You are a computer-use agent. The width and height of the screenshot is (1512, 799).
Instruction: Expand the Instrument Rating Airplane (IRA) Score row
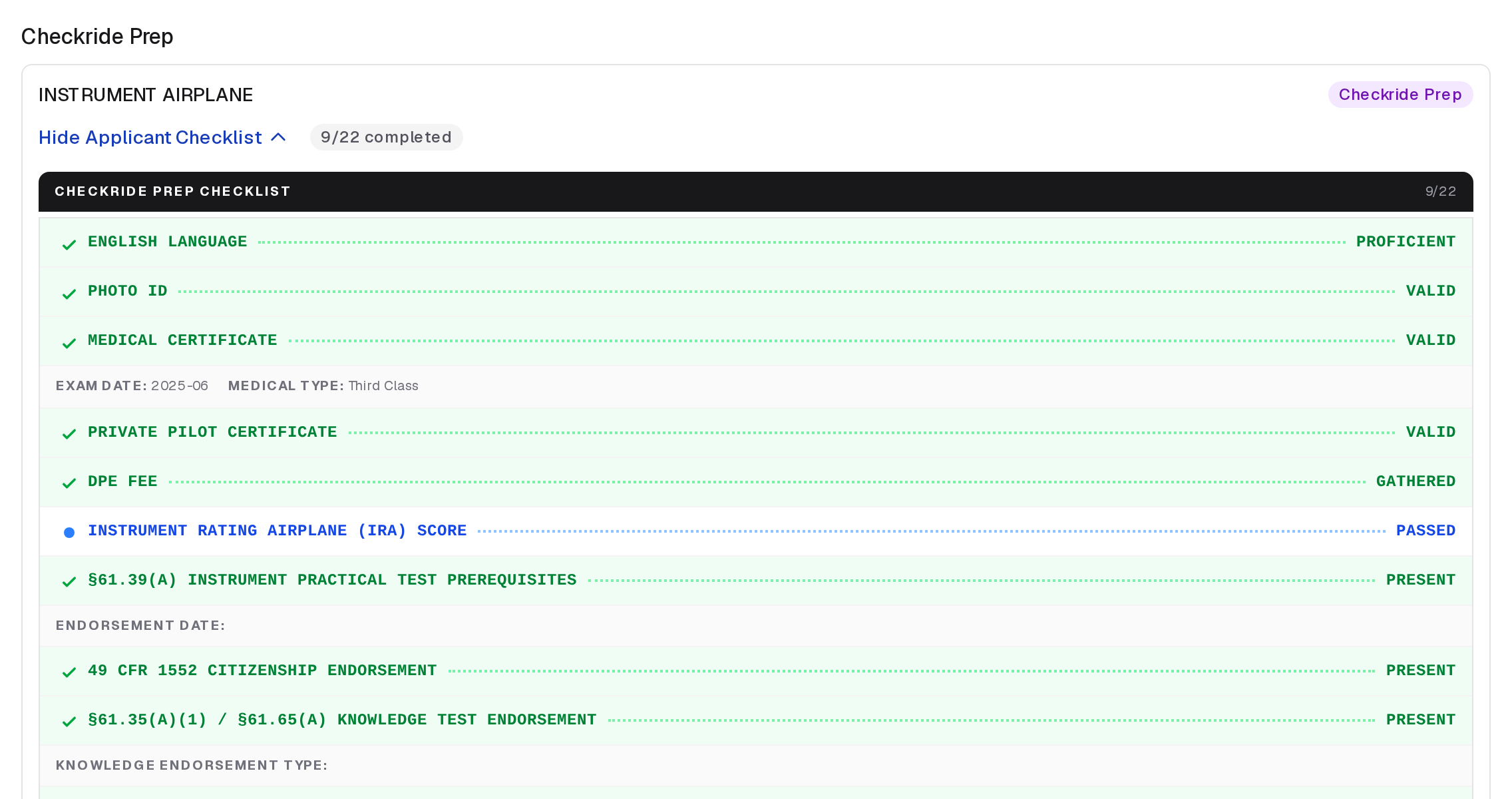756,531
